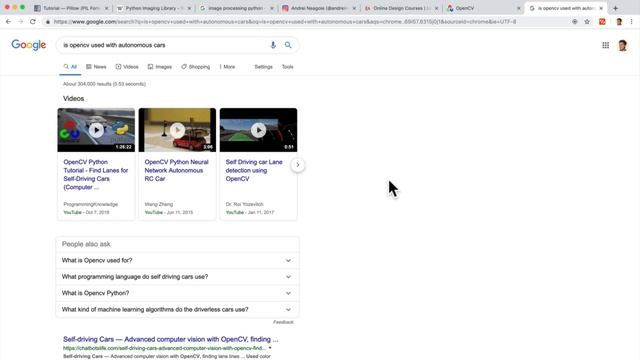The width and height of the screenshot is (640, 360).
Task: Open 'Self Driving car Lane detection using OpenCV' link
Action: (x=254, y=170)
